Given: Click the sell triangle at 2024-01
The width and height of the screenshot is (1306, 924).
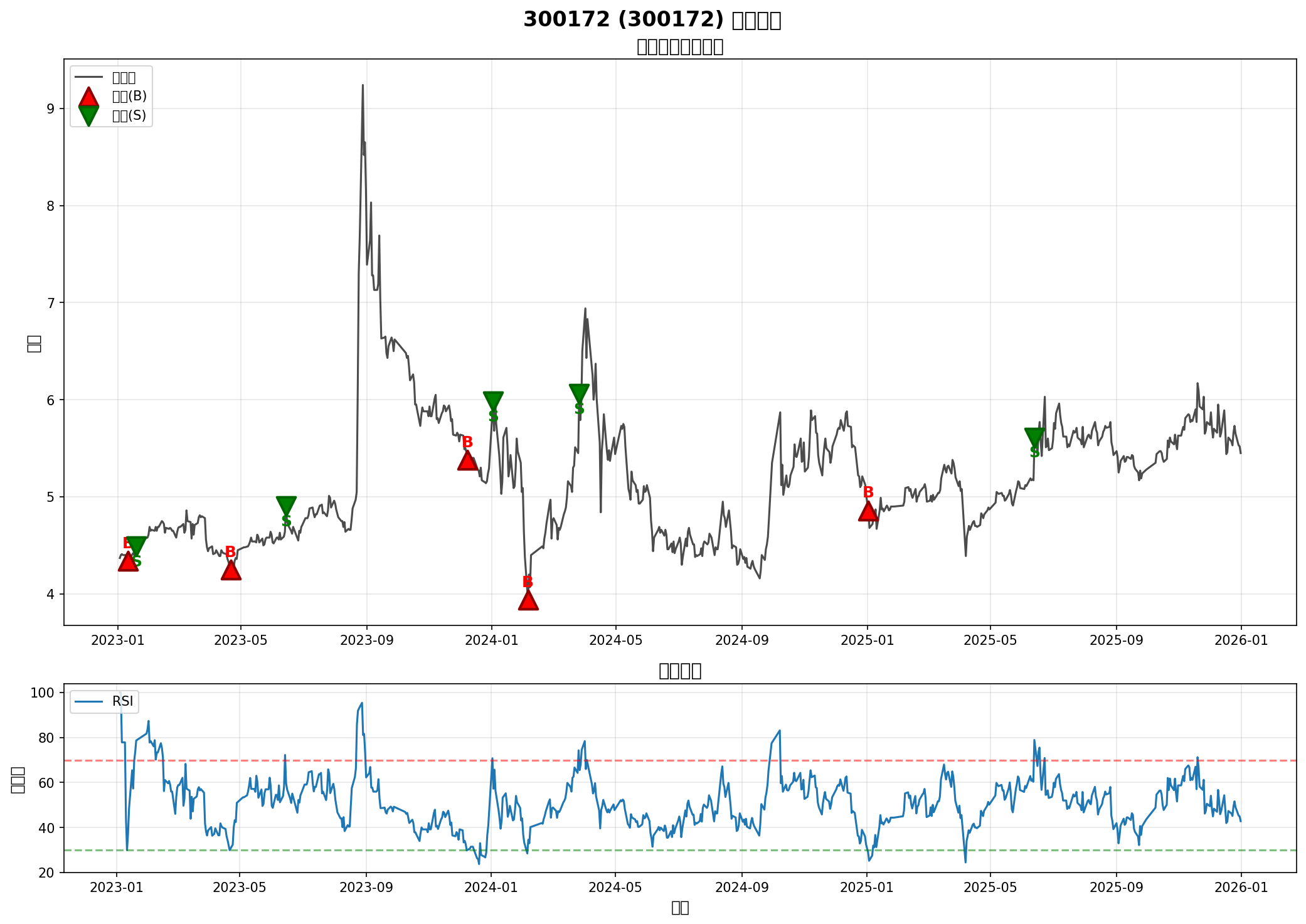Looking at the screenshot, I should pos(493,400).
